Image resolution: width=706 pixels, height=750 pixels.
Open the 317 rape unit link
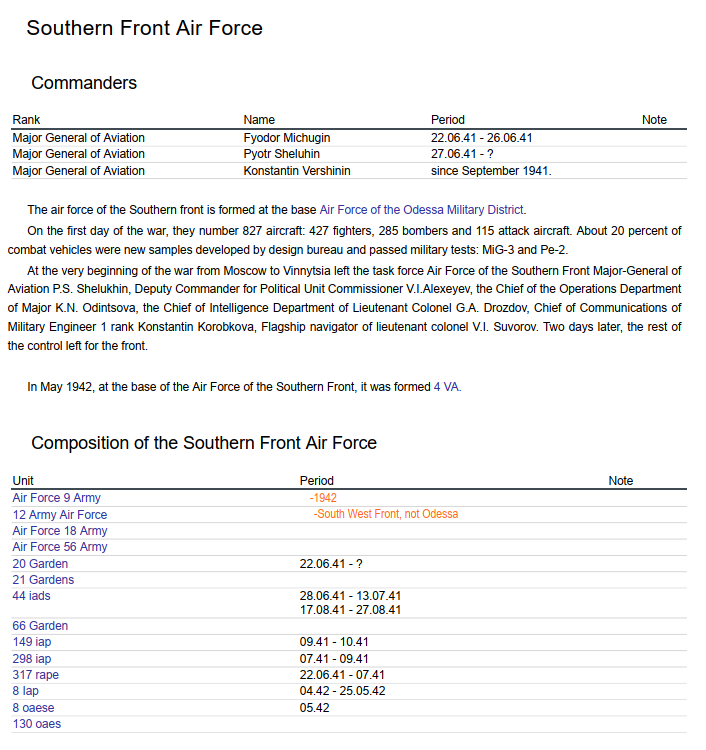tap(35, 675)
